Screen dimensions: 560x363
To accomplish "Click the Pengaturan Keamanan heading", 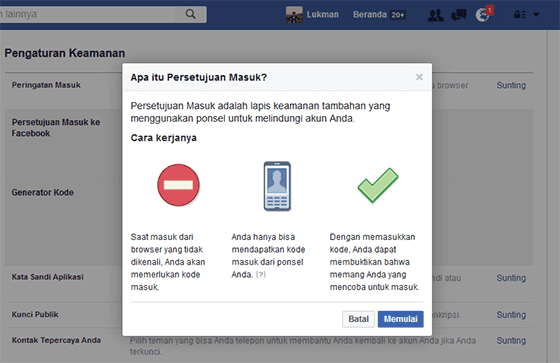I will [x=65, y=53].
